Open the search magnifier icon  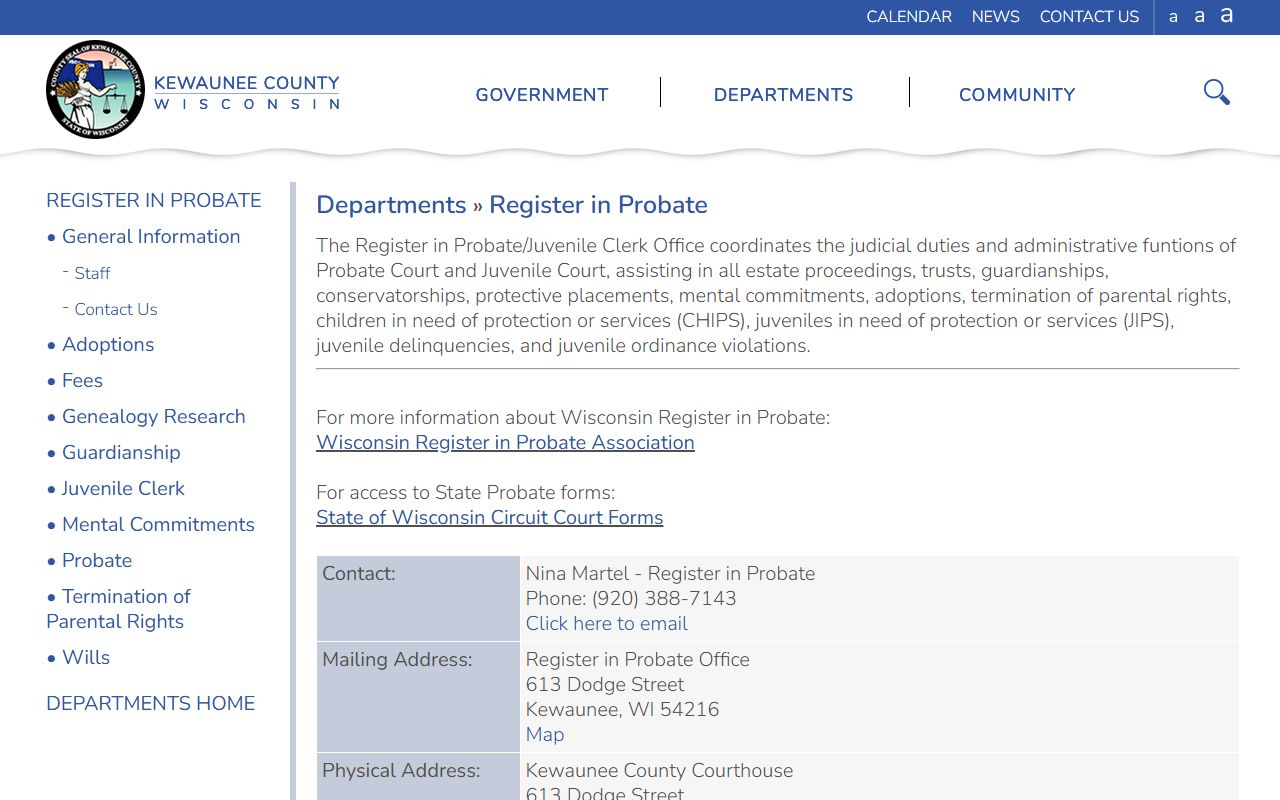pyautogui.click(x=1217, y=93)
